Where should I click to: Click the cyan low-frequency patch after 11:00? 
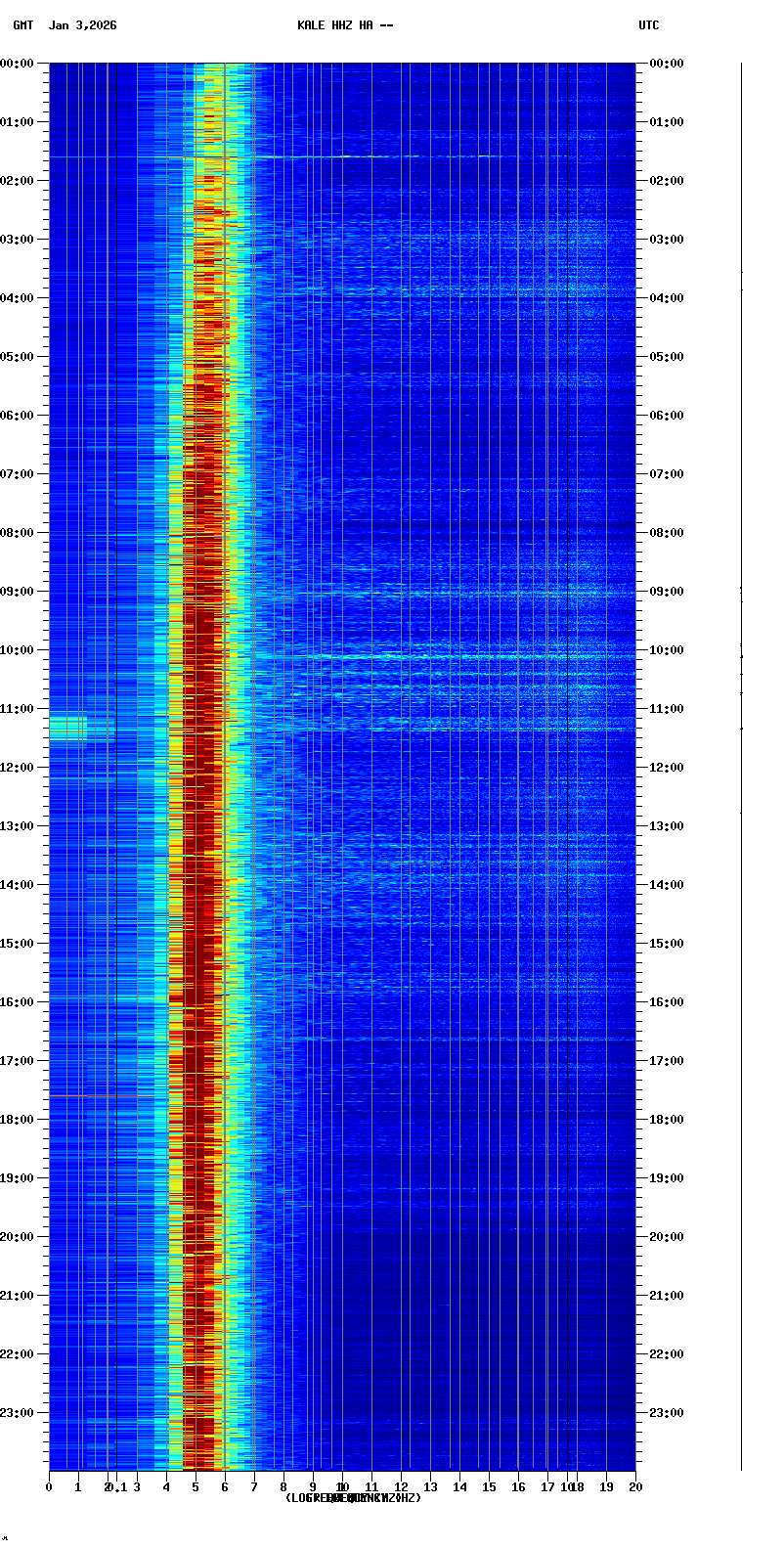[x=68, y=728]
